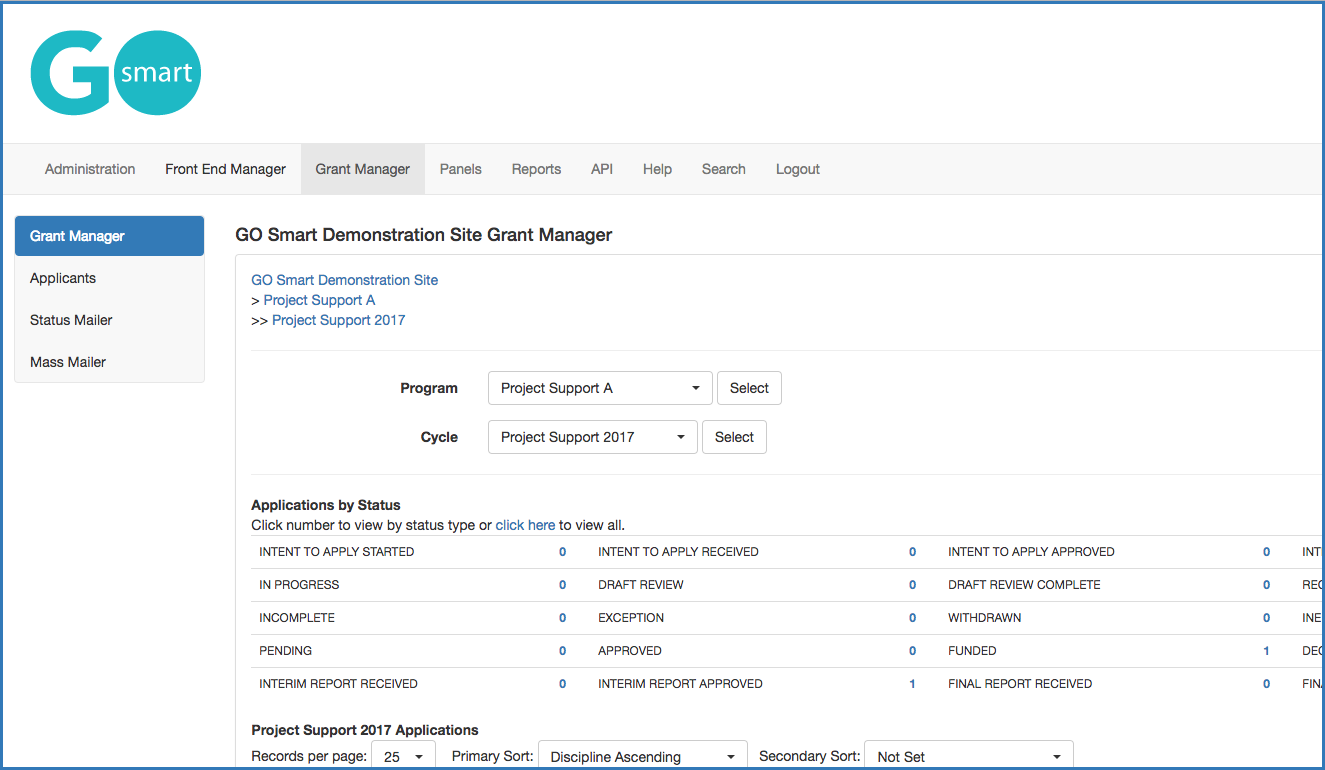
Task: Click the Funded applications count
Action: coord(1266,651)
